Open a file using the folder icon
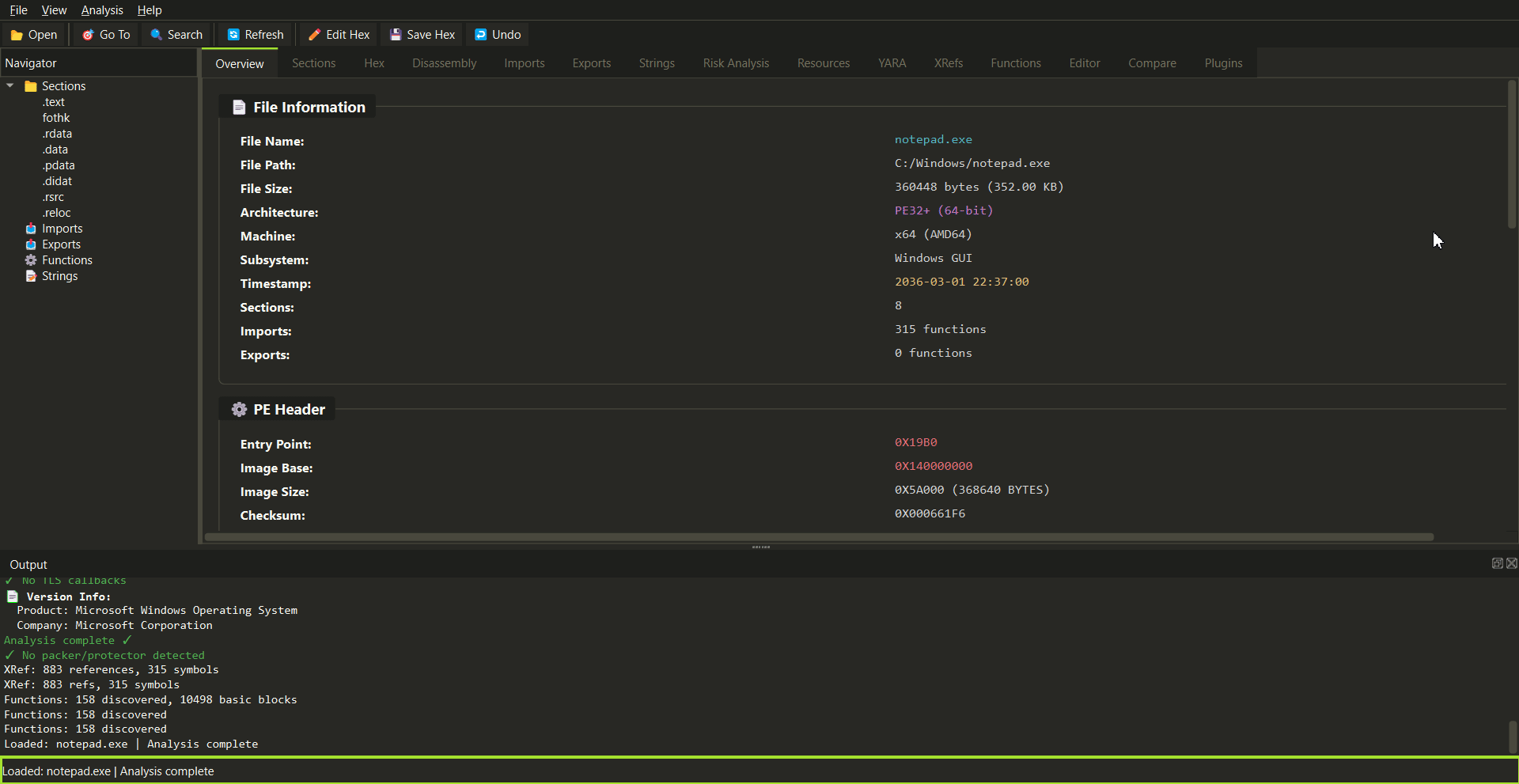Viewport: 1519px width, 784px height. coord(16,35)
